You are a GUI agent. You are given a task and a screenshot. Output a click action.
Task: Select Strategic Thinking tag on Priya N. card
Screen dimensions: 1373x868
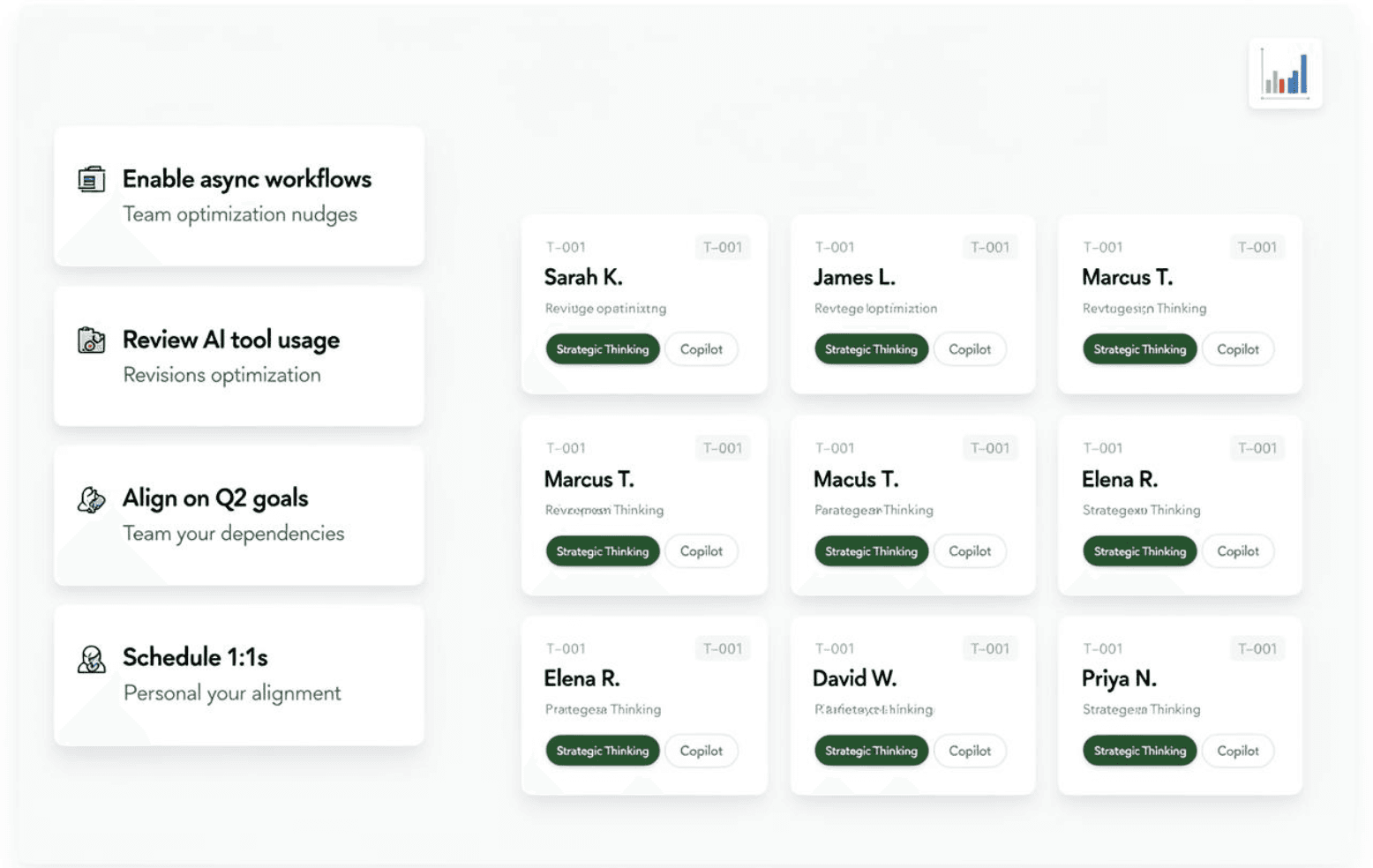click(x=1140, y=751)
